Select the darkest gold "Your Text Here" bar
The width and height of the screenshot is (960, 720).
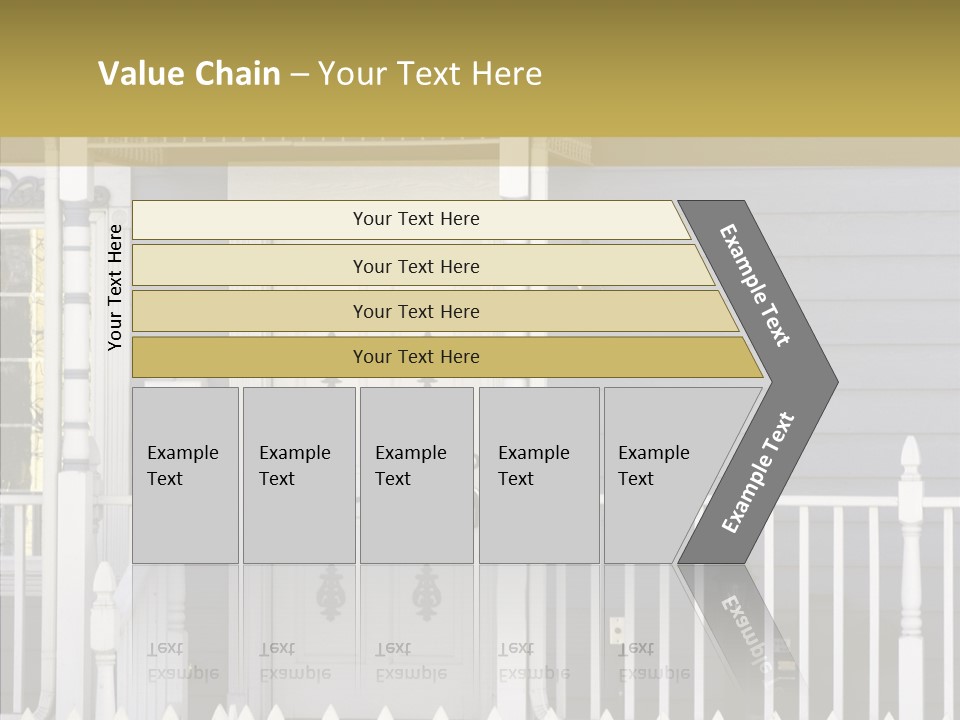coord(415,357)
